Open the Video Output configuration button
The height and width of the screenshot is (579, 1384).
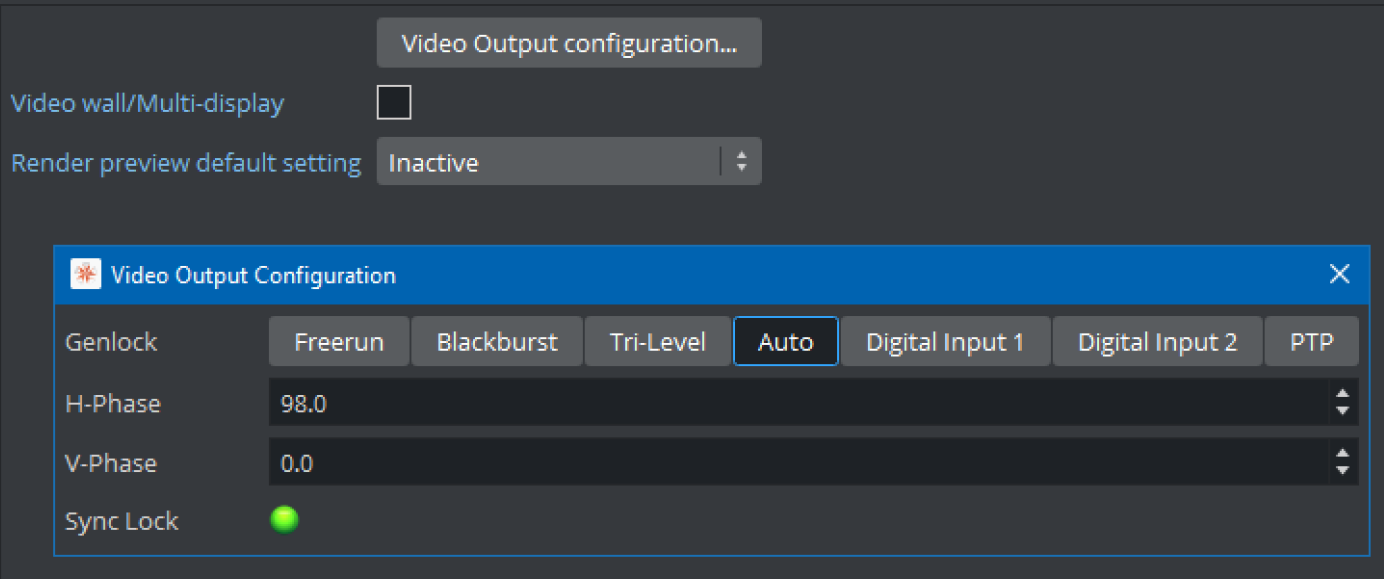click(x=569, y=43)
